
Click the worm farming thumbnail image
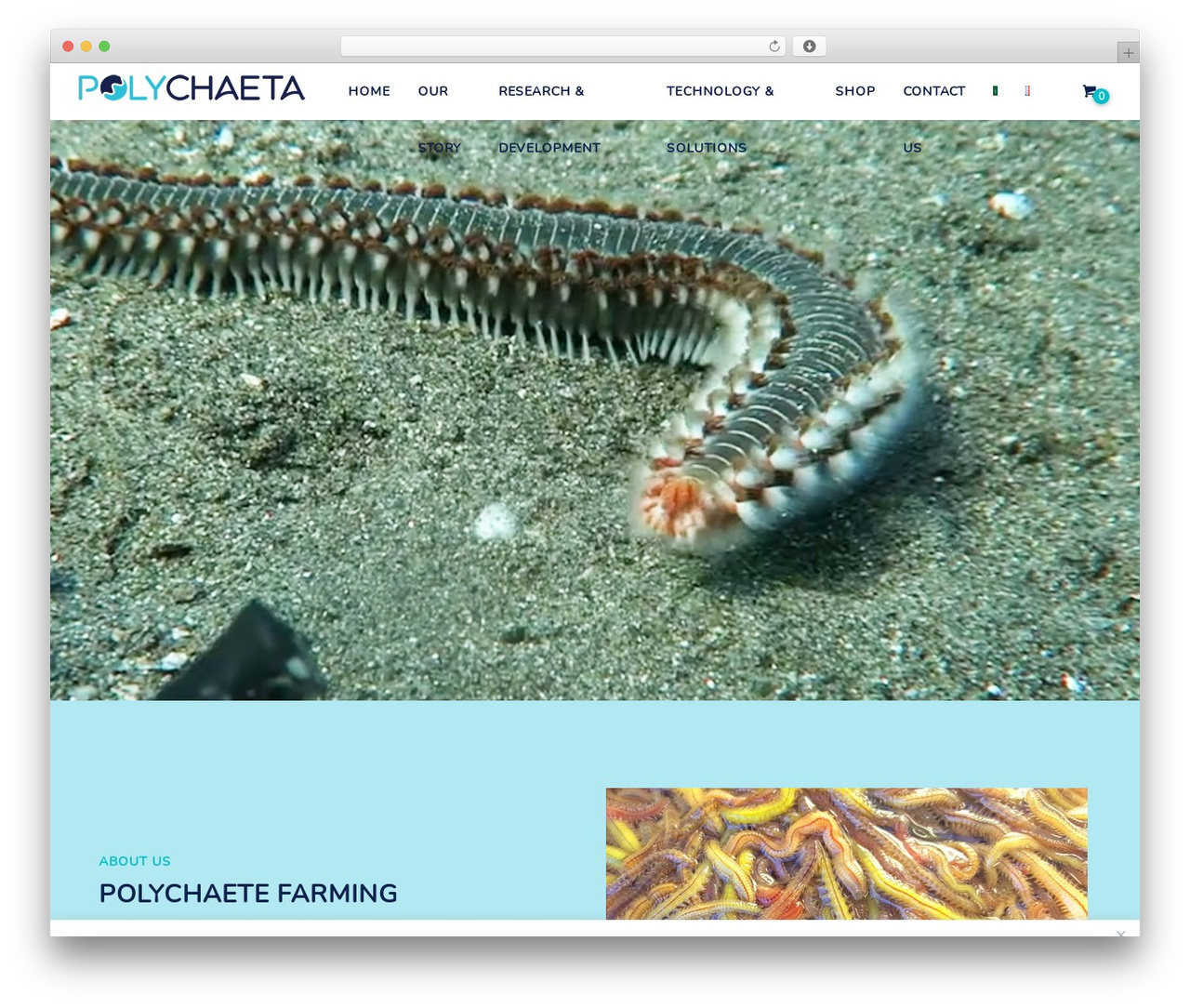pos(846,854)
